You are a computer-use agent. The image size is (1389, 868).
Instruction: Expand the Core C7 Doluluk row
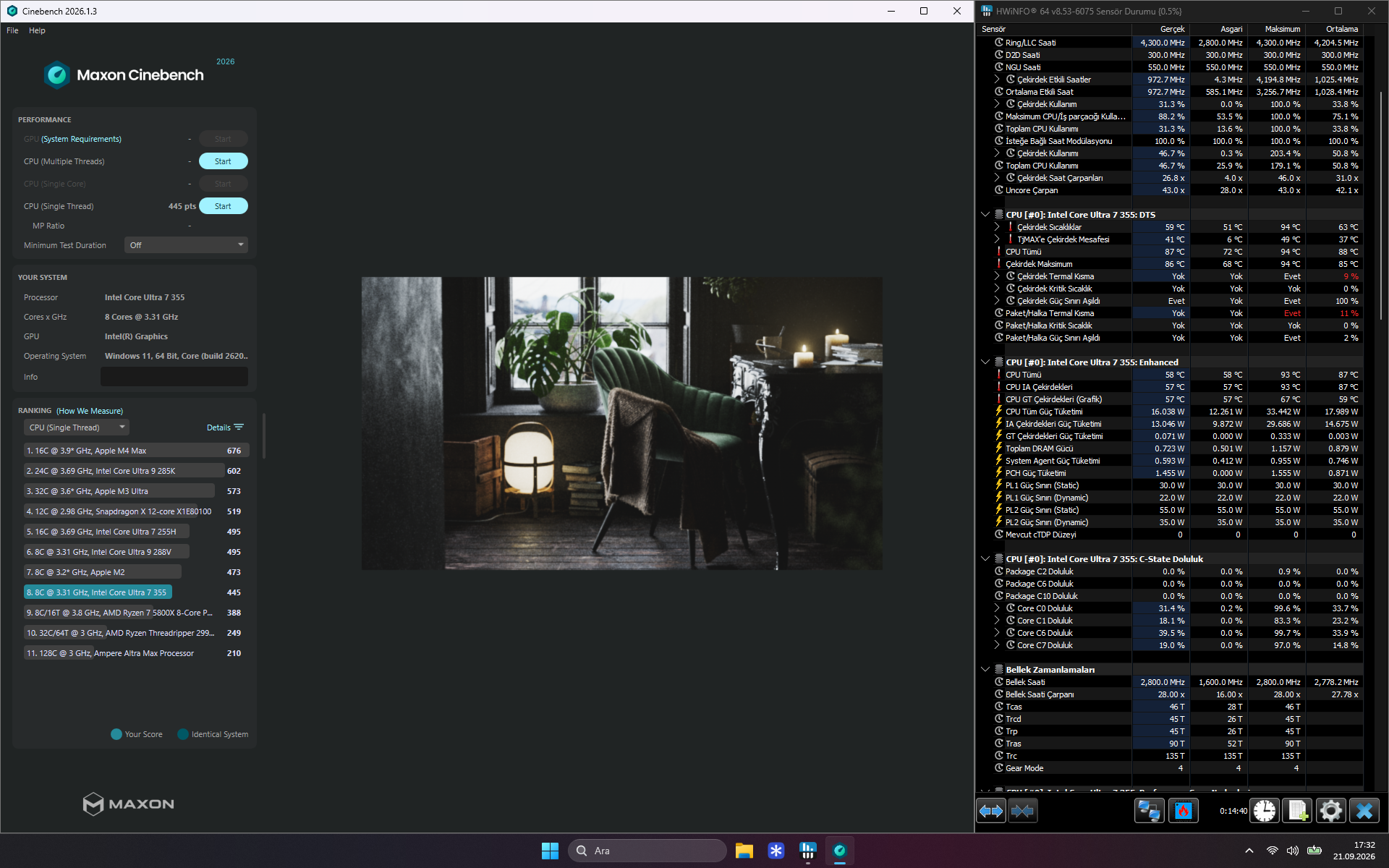tap(997, 645)
